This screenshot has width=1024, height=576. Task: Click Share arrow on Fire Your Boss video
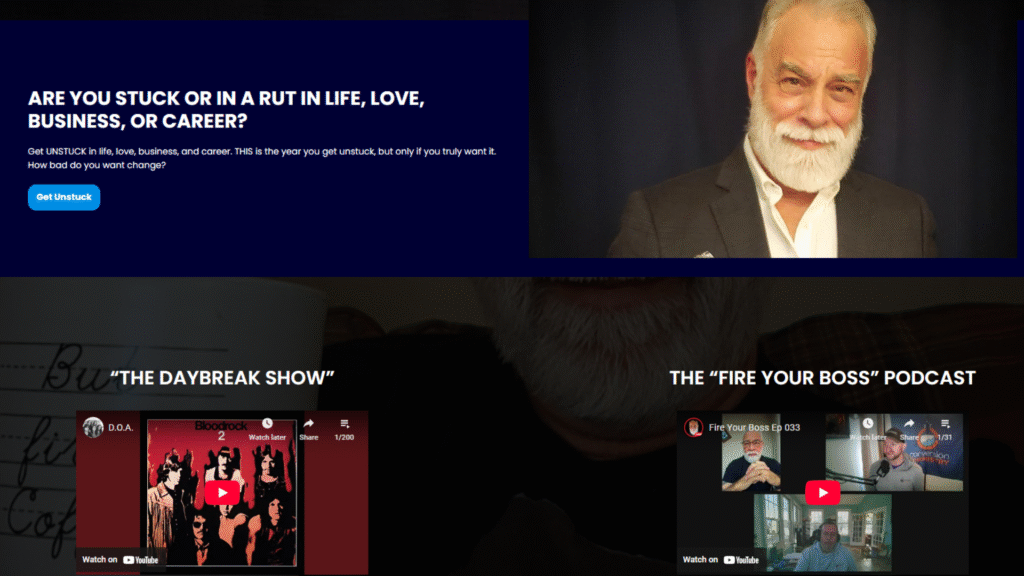tap(909, 429)
